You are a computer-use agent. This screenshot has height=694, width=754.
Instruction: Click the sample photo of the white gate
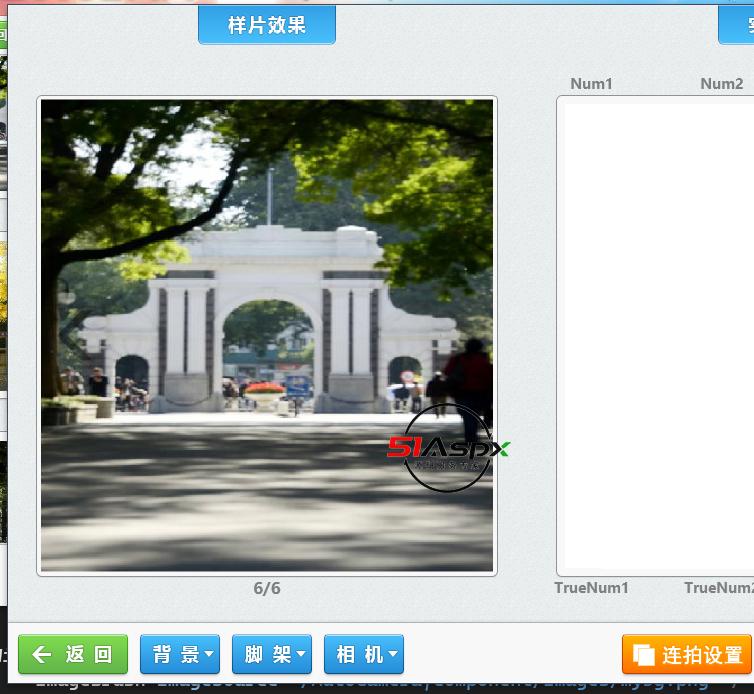pos(267,335)
